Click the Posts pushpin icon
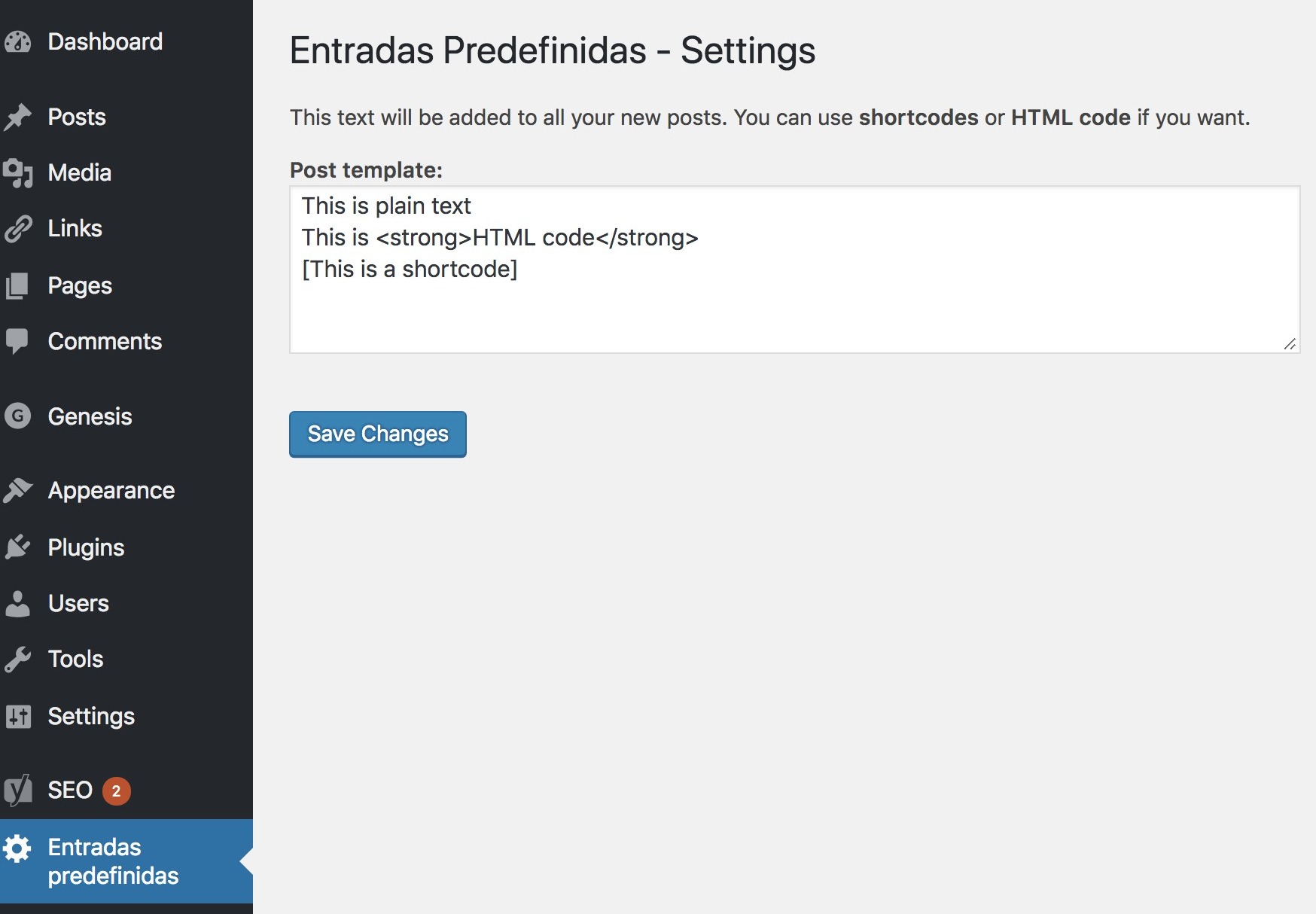1316x914 pixels. (17, 117)
